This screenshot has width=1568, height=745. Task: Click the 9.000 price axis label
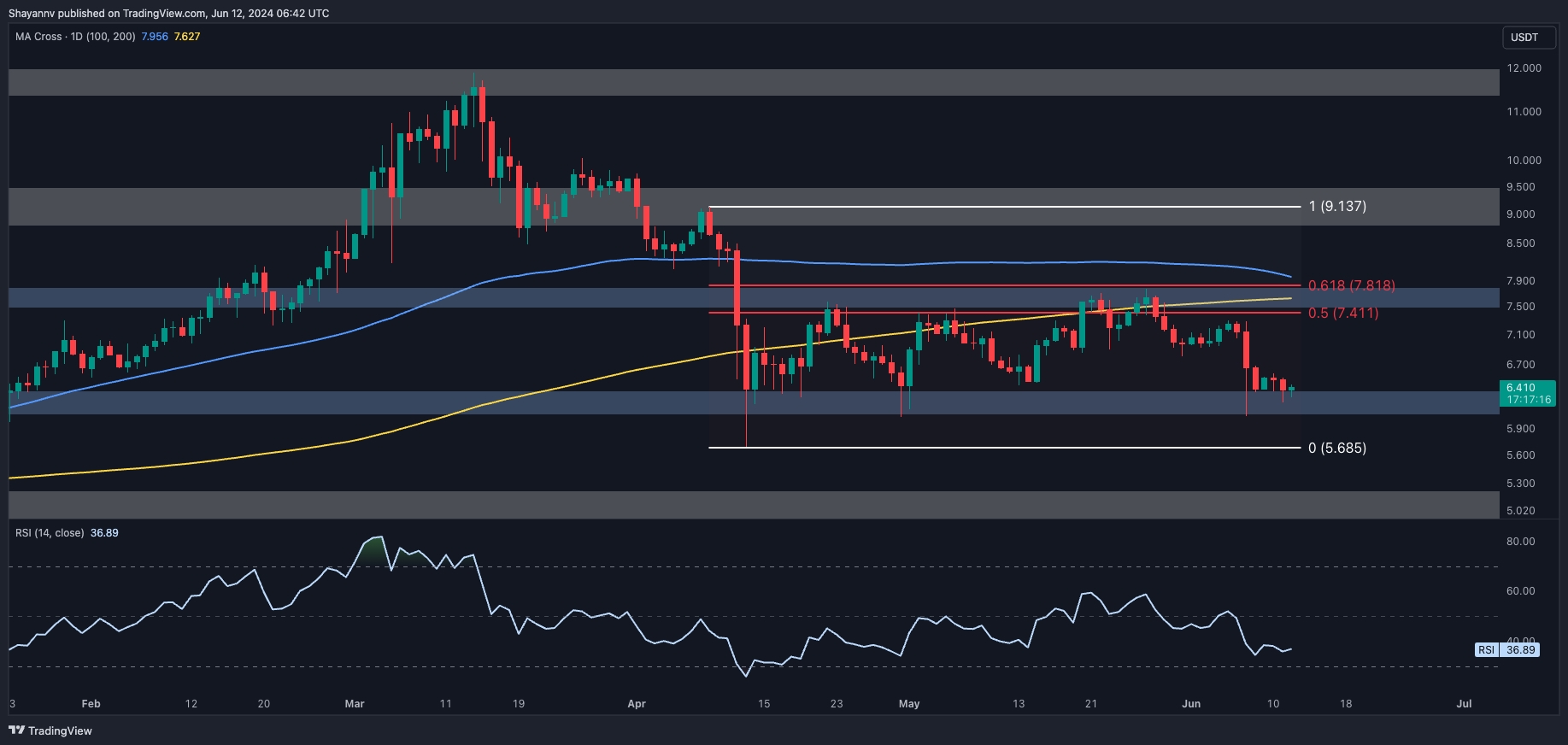tap(1521, 214)
